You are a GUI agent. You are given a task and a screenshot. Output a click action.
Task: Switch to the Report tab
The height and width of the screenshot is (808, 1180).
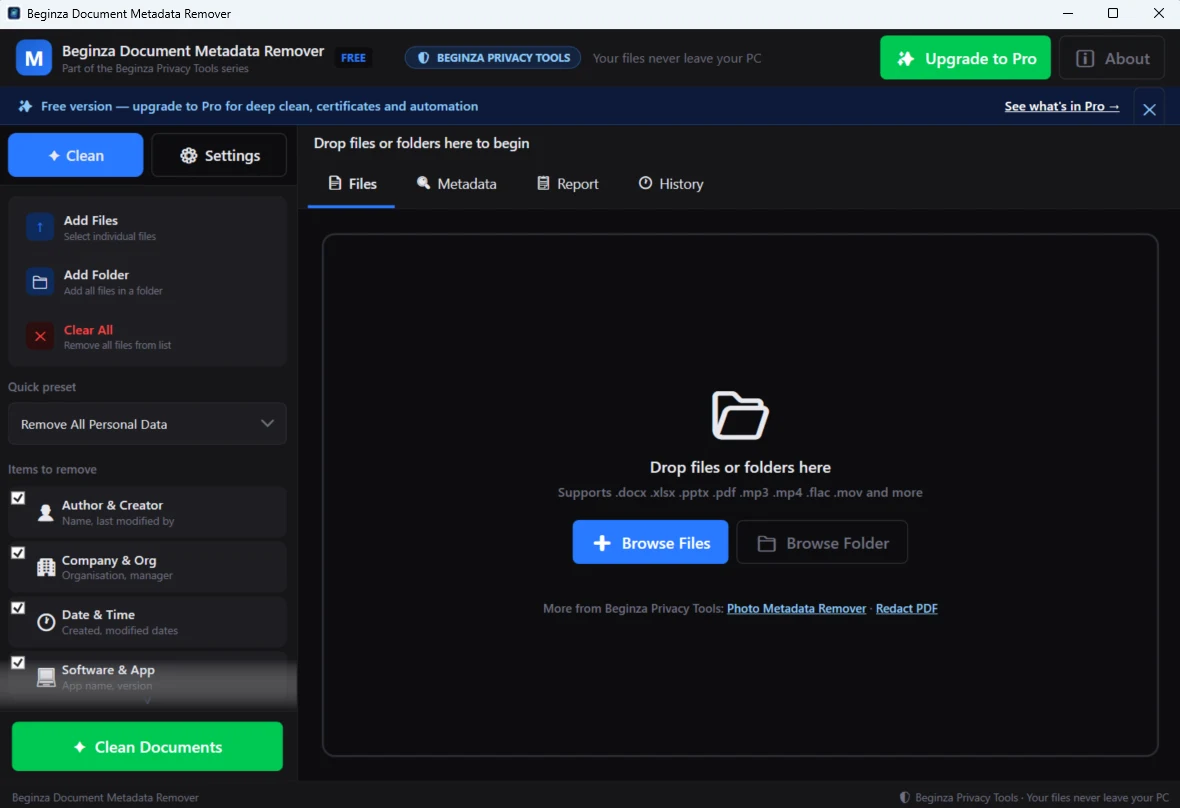(567, 184)
